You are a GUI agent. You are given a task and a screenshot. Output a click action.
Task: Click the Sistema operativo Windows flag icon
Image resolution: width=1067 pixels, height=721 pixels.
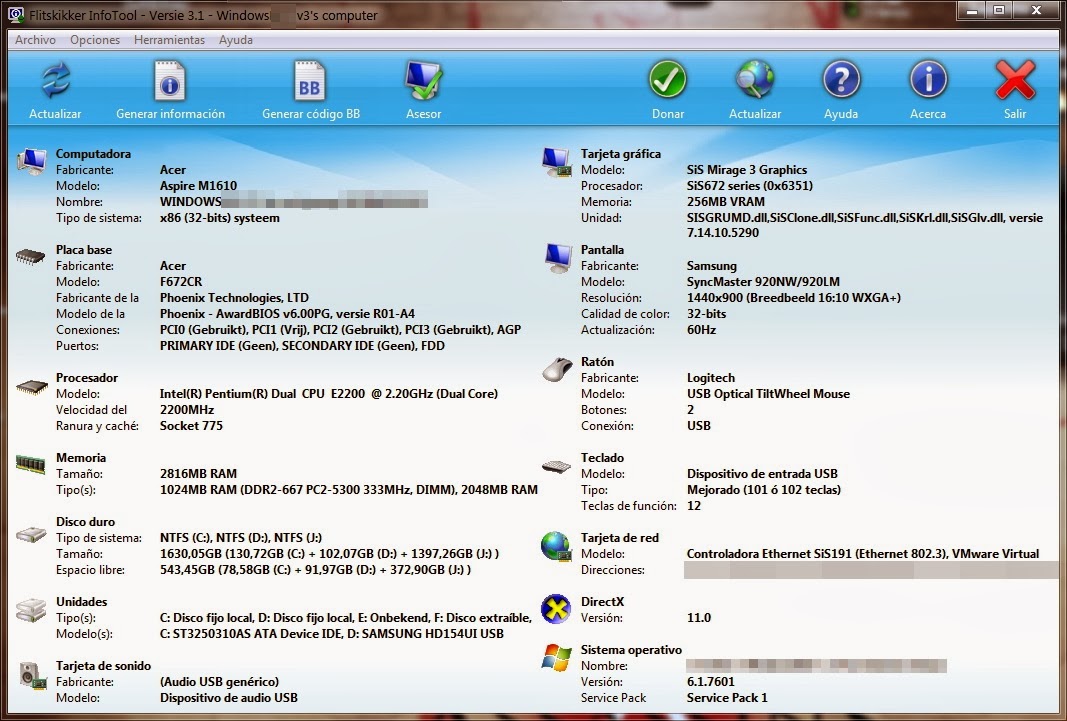click(557, 658)
